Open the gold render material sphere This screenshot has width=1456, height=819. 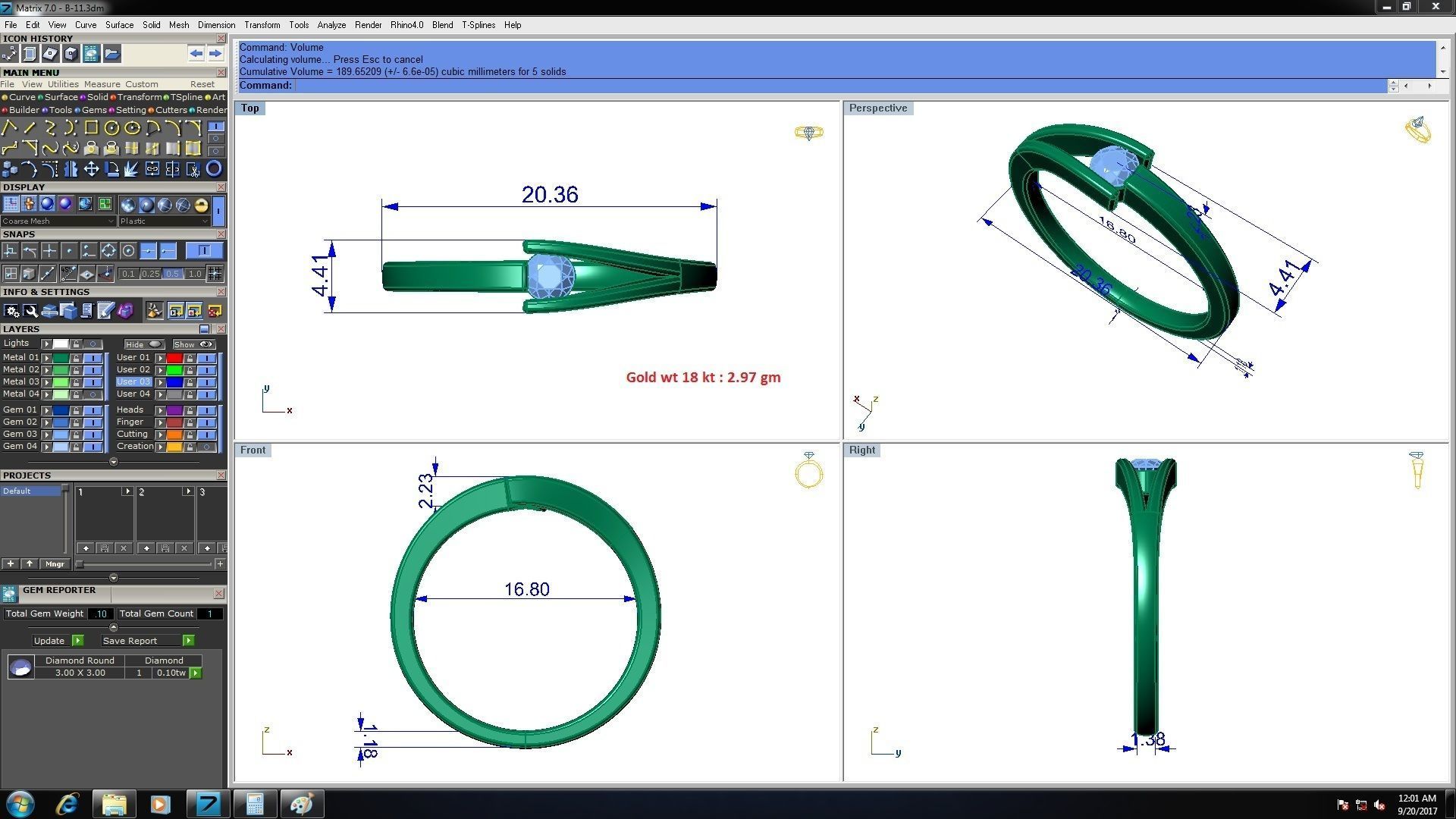tap(201, 205)
